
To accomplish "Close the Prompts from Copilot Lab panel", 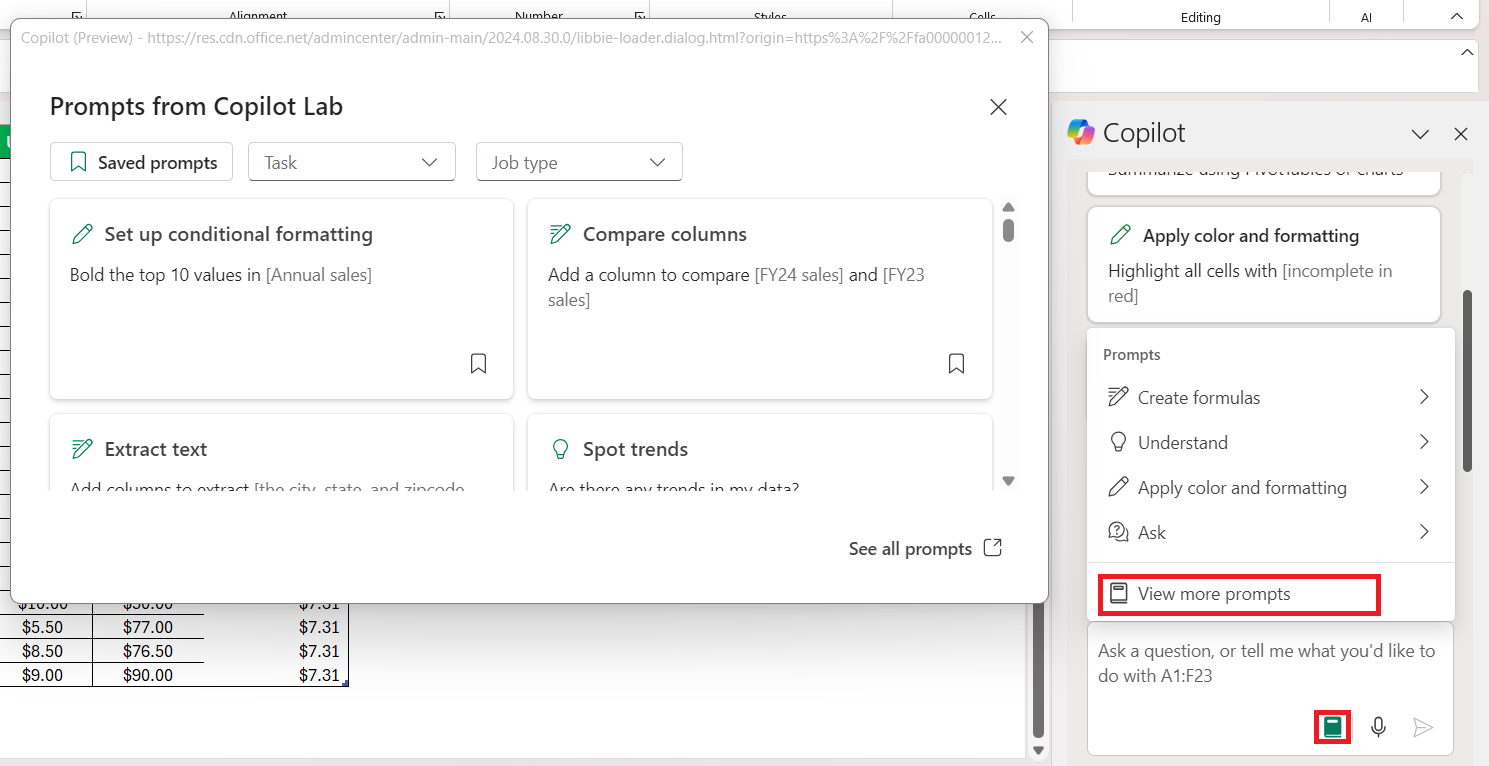I will coord(998,107).
